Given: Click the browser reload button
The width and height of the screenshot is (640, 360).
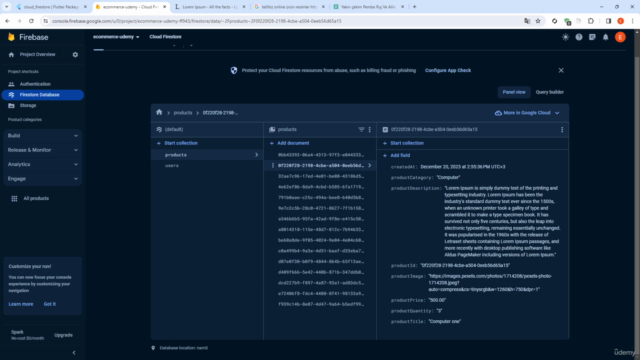Looking at the screenshot, I should [x=31, y=21].
